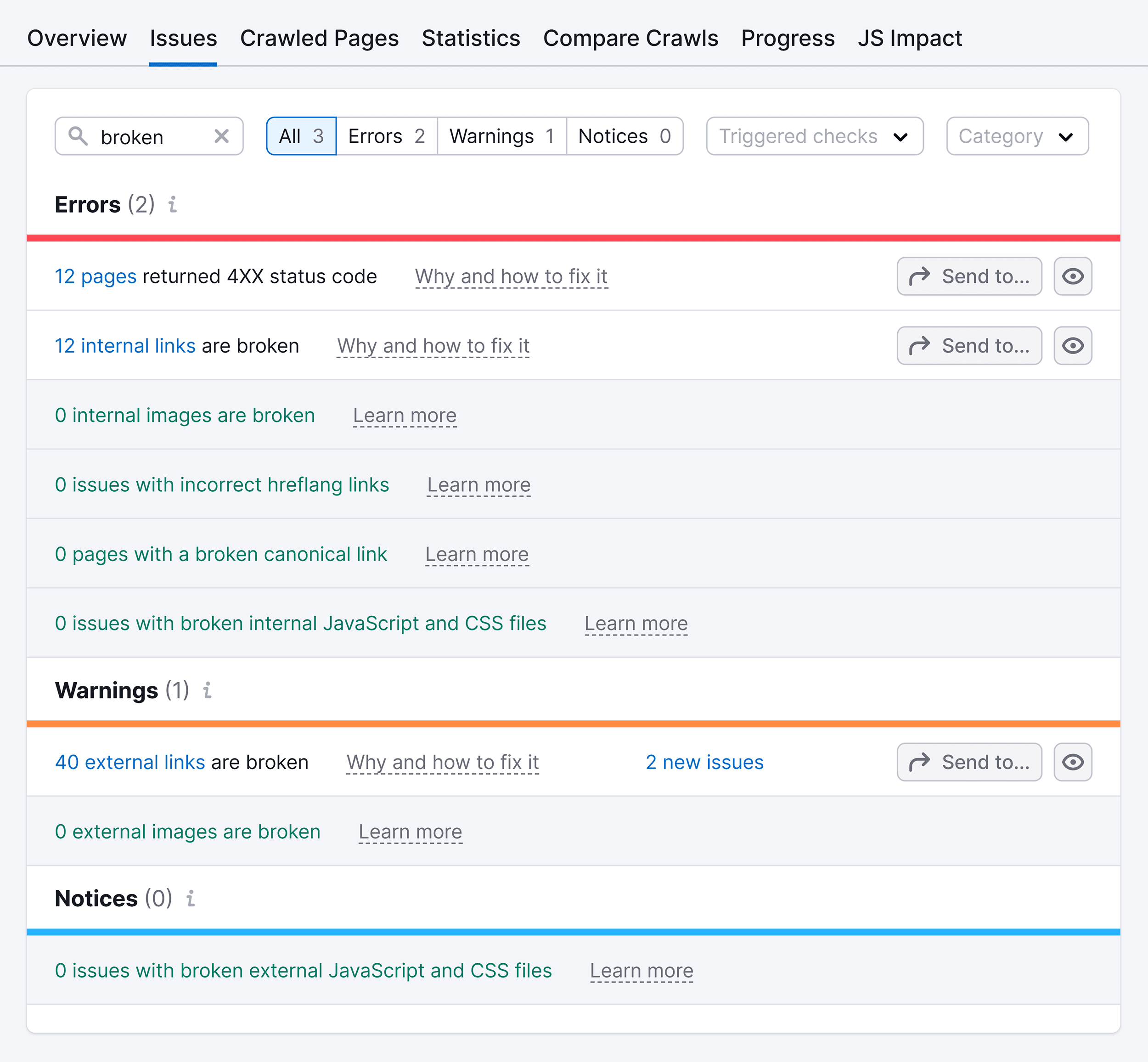This screenshot has height=1062, width=1148.
Task: Open 'Why and how to fix it' for internal links
Action: 433,346
